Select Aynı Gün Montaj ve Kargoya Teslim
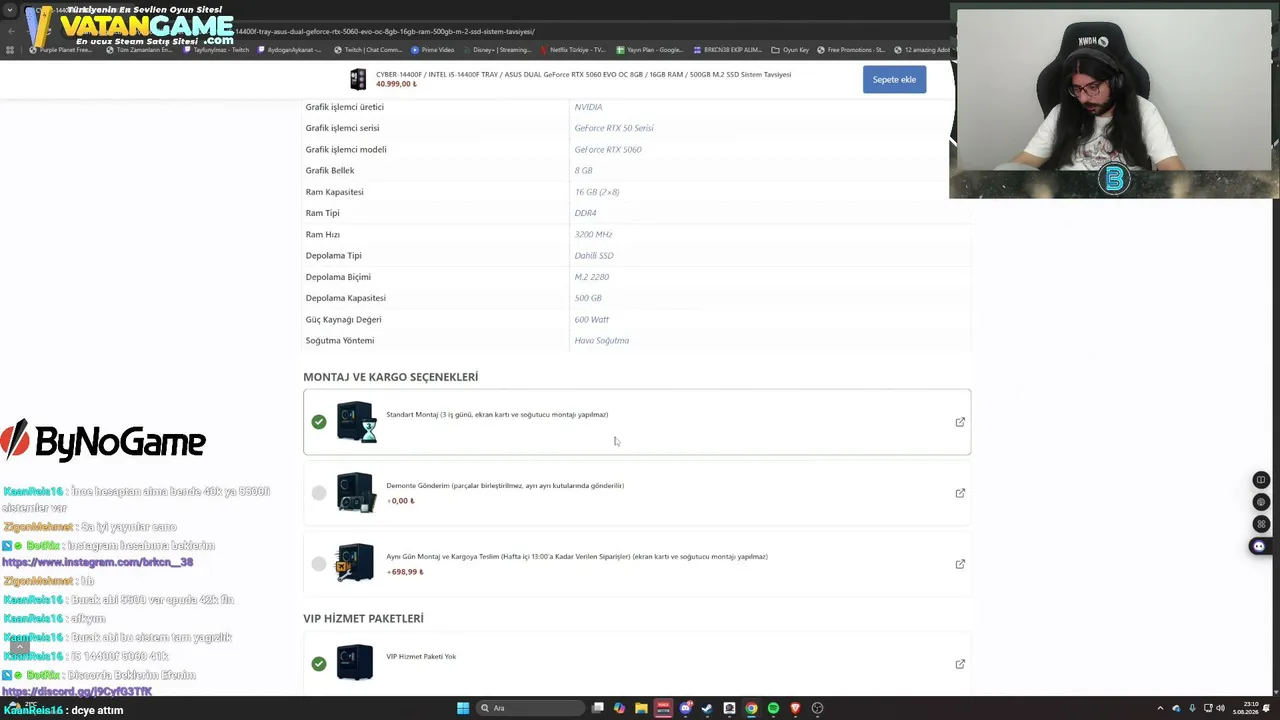 [318, 564]
